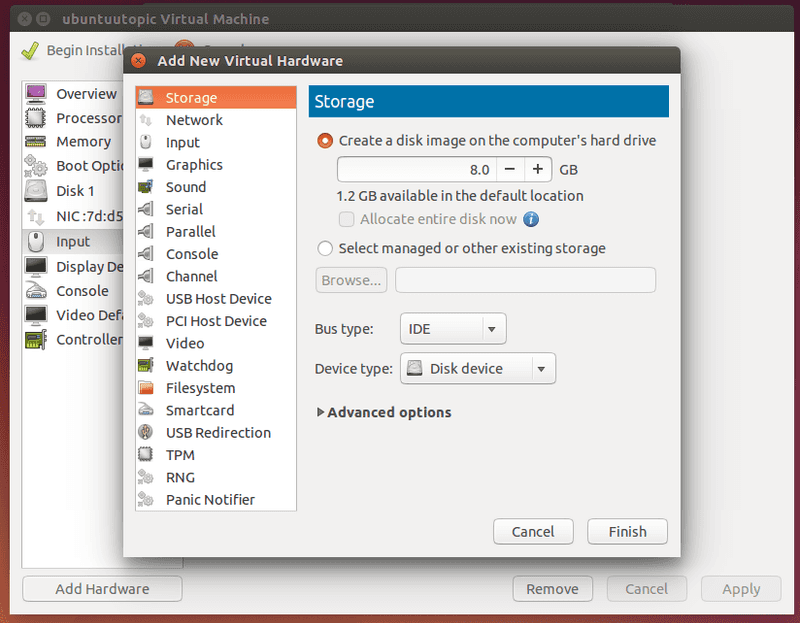Toggle Allocate entire disk now checkbox
Image resolution: width=800 pixels, height=623 pixels.
347,219
